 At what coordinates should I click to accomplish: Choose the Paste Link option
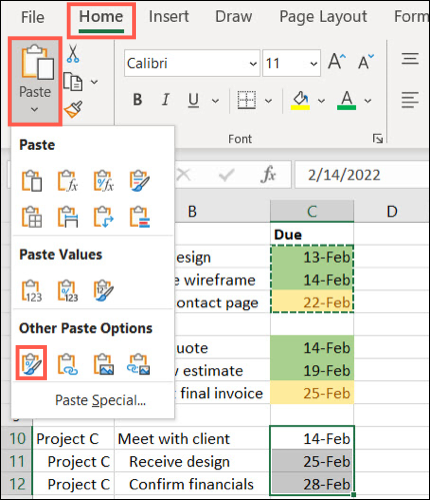pyautogui.click(x=68, y=364)
